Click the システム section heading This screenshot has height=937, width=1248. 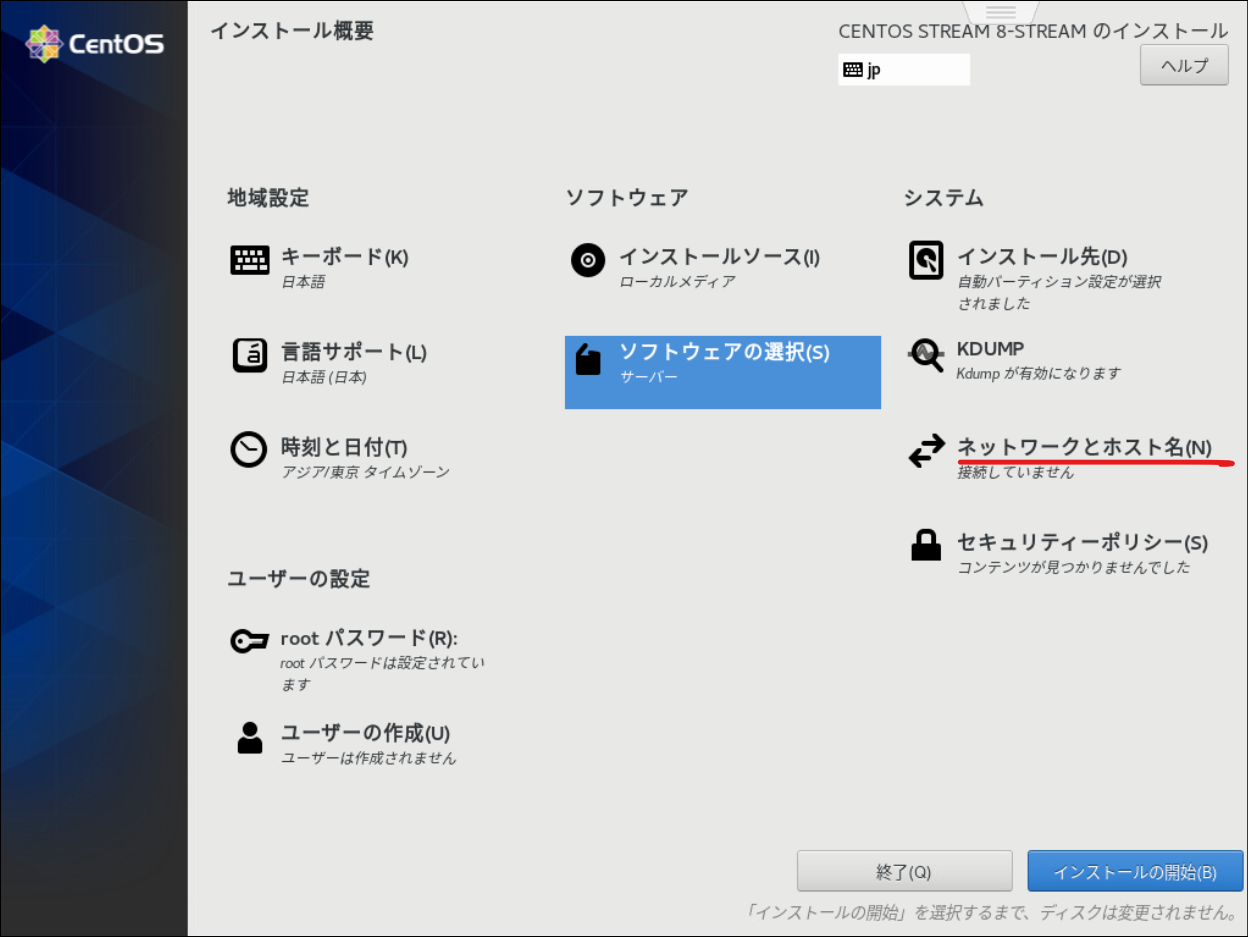pos(944,198)
